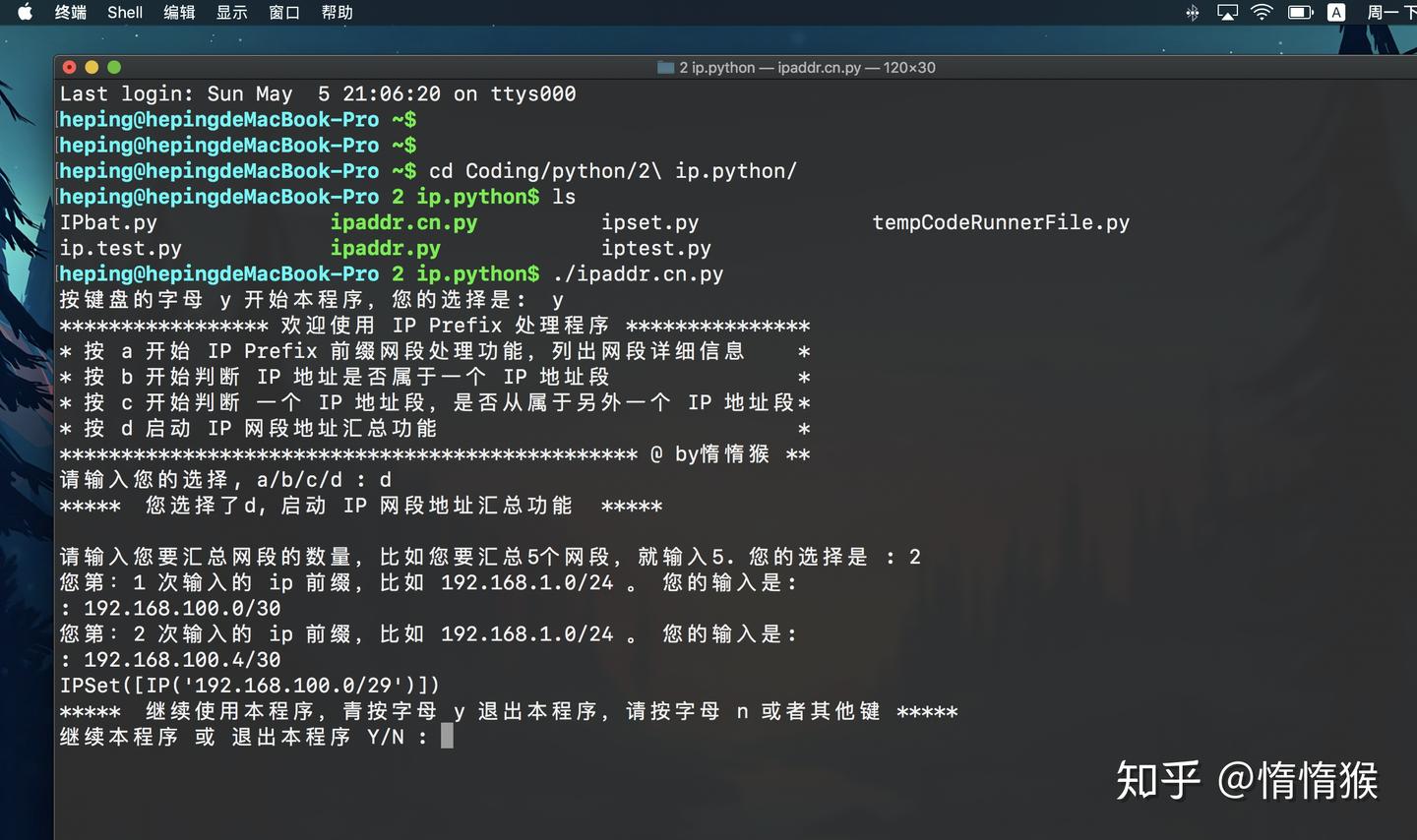Select the filename ipaddr.cn.py in the ls output
This screenshot has width=1417, height=840.
pyautogui.click(x=403, y=222)
